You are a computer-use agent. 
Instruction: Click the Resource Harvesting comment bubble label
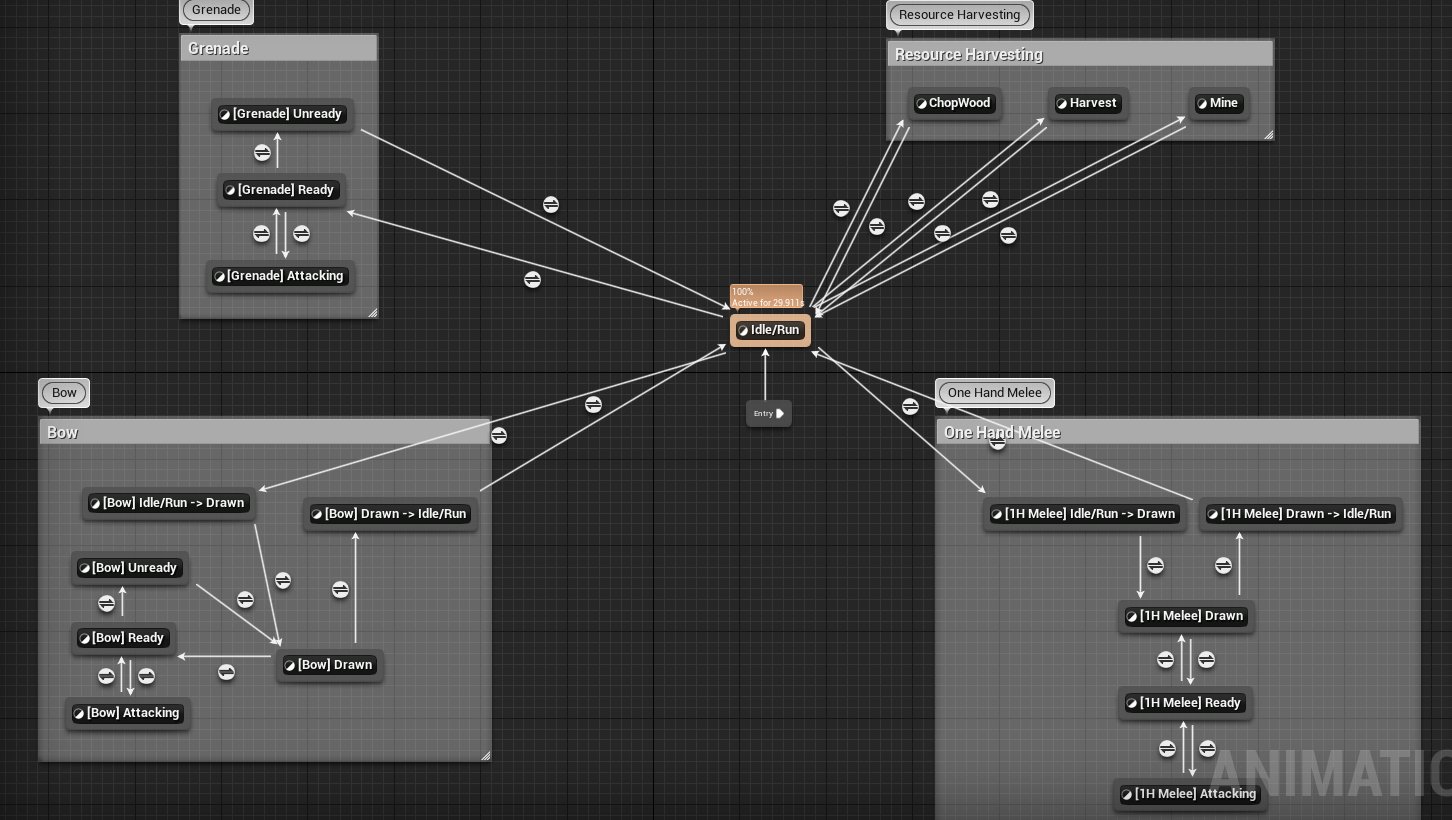coord(959,15)
